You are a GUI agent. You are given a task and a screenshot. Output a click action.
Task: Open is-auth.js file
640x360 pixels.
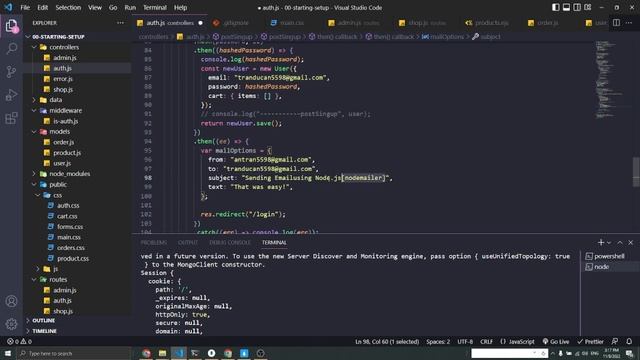tap(77, 121)
